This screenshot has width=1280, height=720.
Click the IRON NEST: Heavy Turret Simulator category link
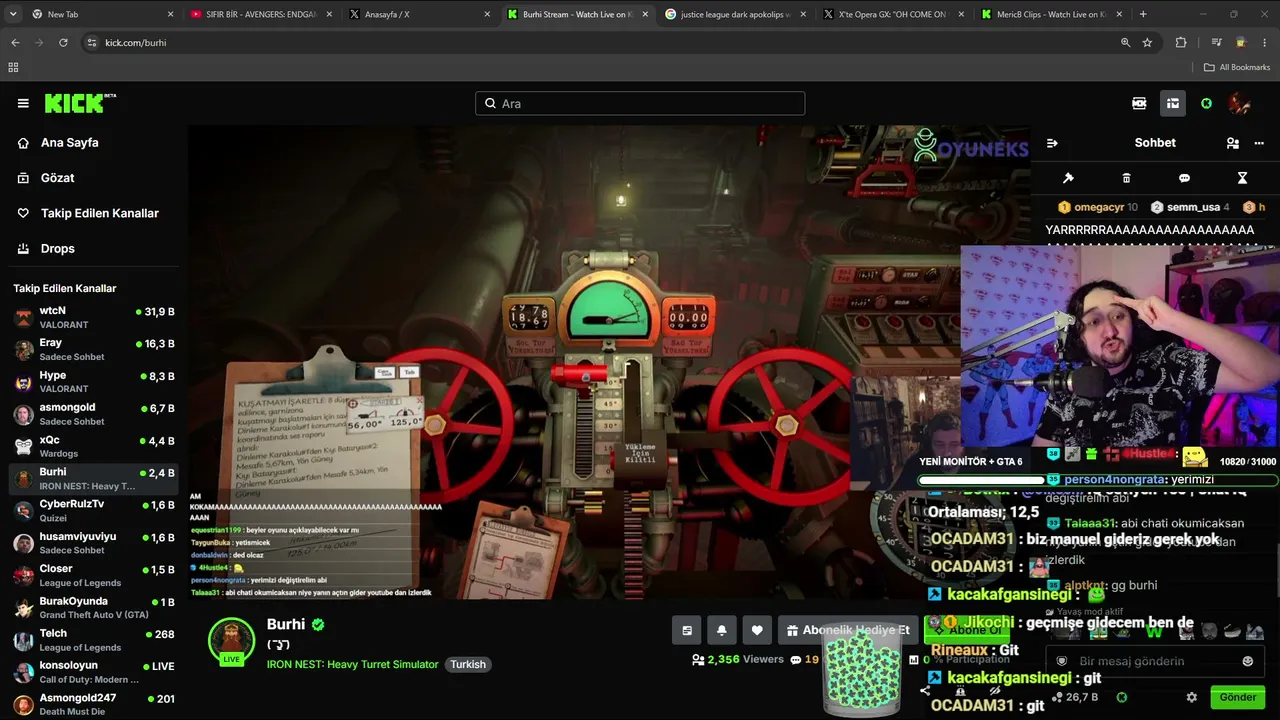tap(352, 664)
